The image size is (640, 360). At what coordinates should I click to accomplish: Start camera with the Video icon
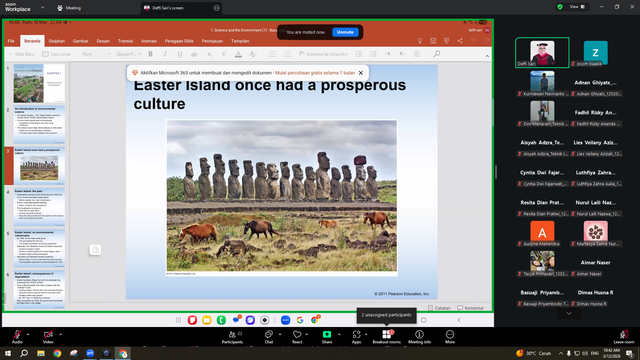tap(48, 335)
